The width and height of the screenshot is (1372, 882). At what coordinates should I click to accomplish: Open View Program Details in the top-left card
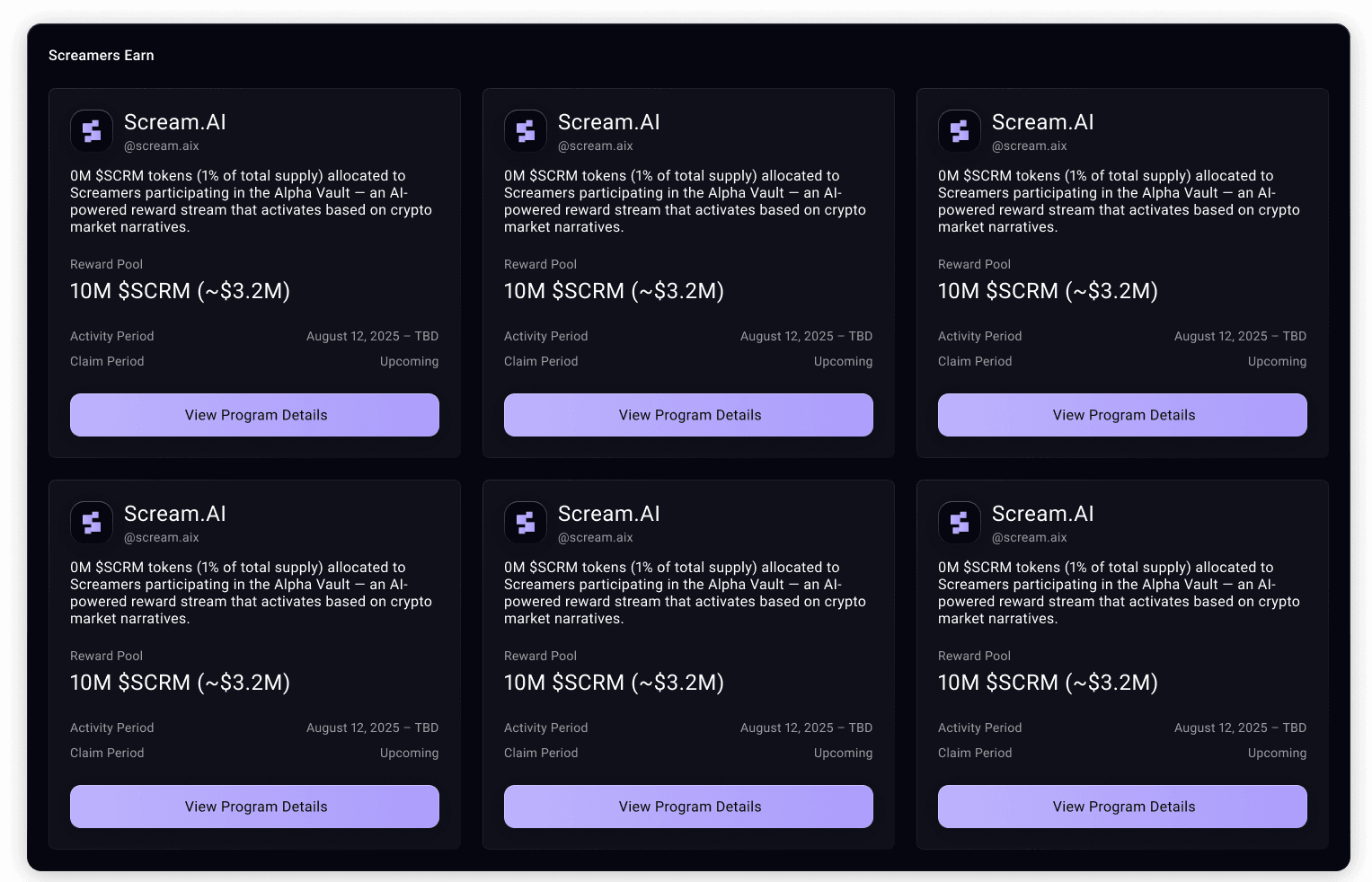pos(254,415)
